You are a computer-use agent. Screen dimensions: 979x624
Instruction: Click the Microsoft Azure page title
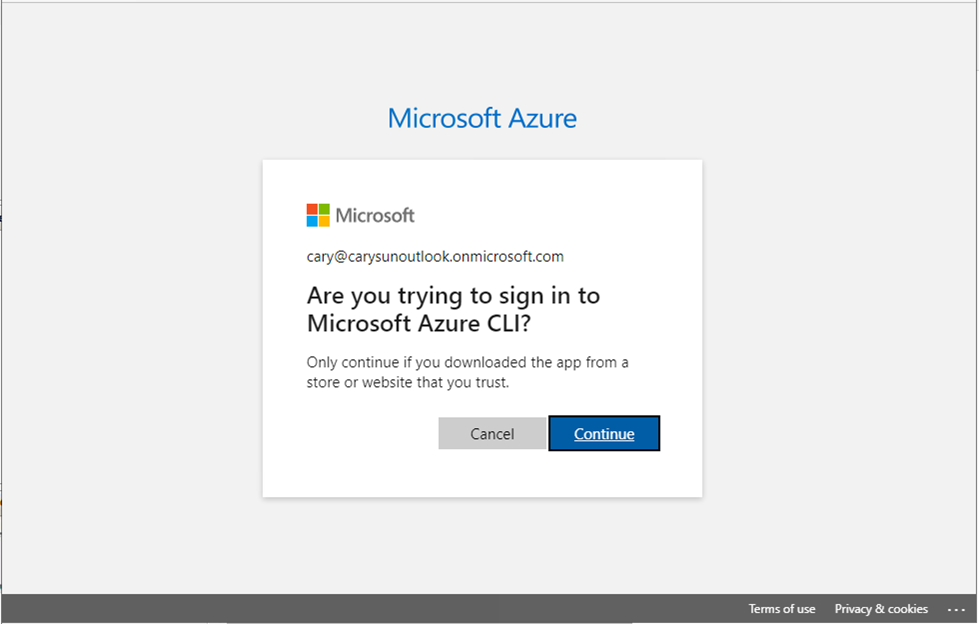tap(482, 118)
